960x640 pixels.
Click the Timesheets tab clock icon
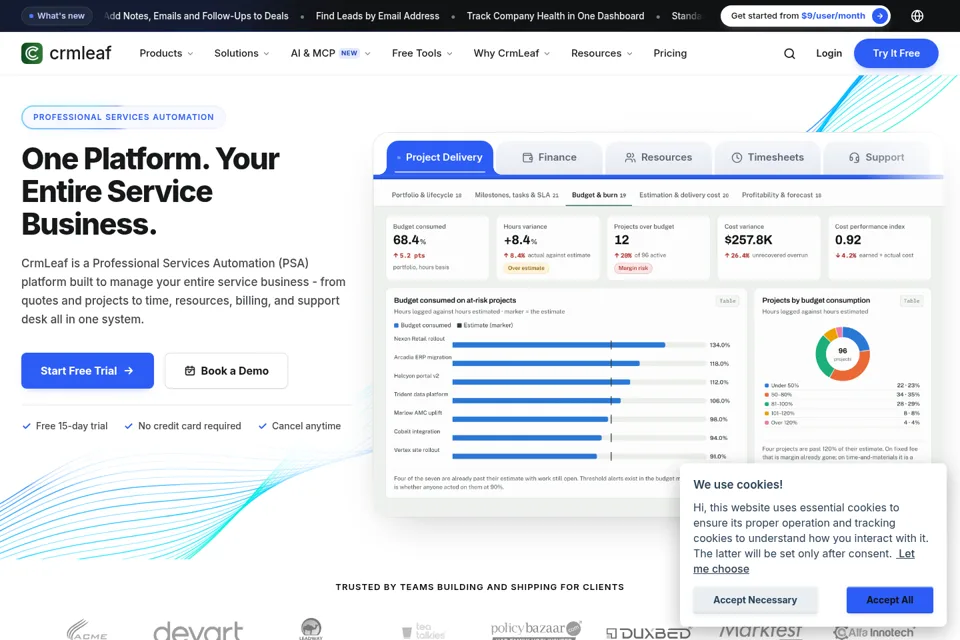click(x=737, y=157)
